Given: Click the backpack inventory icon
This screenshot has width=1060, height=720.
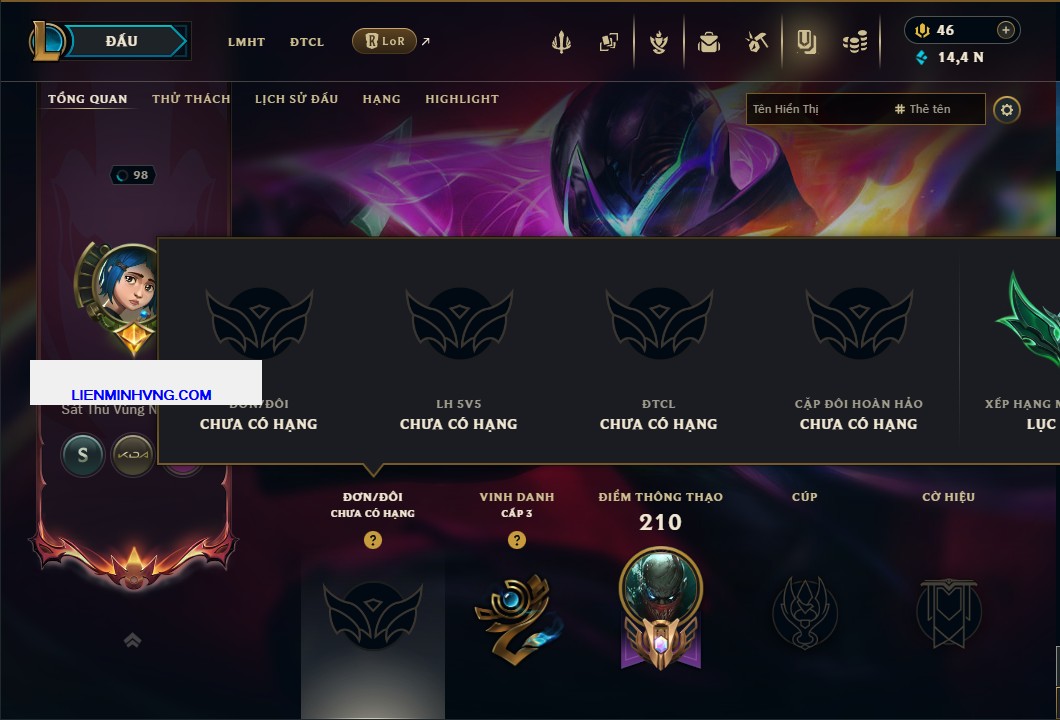Looking at the screenshot, I should 708,43.
